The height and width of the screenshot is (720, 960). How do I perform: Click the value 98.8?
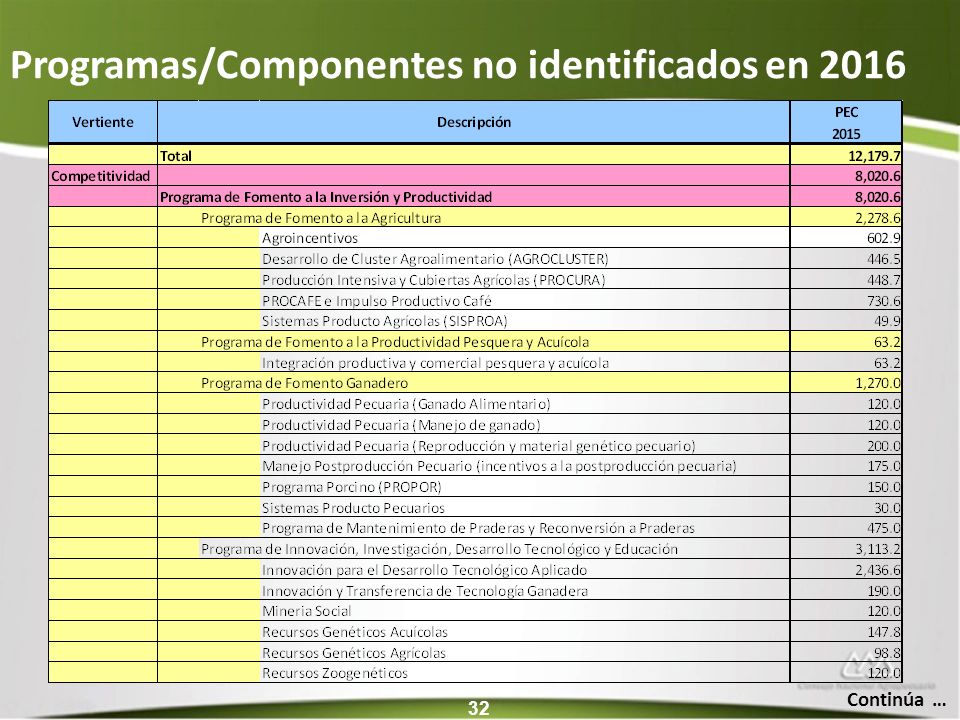click(x=887, y=653)
